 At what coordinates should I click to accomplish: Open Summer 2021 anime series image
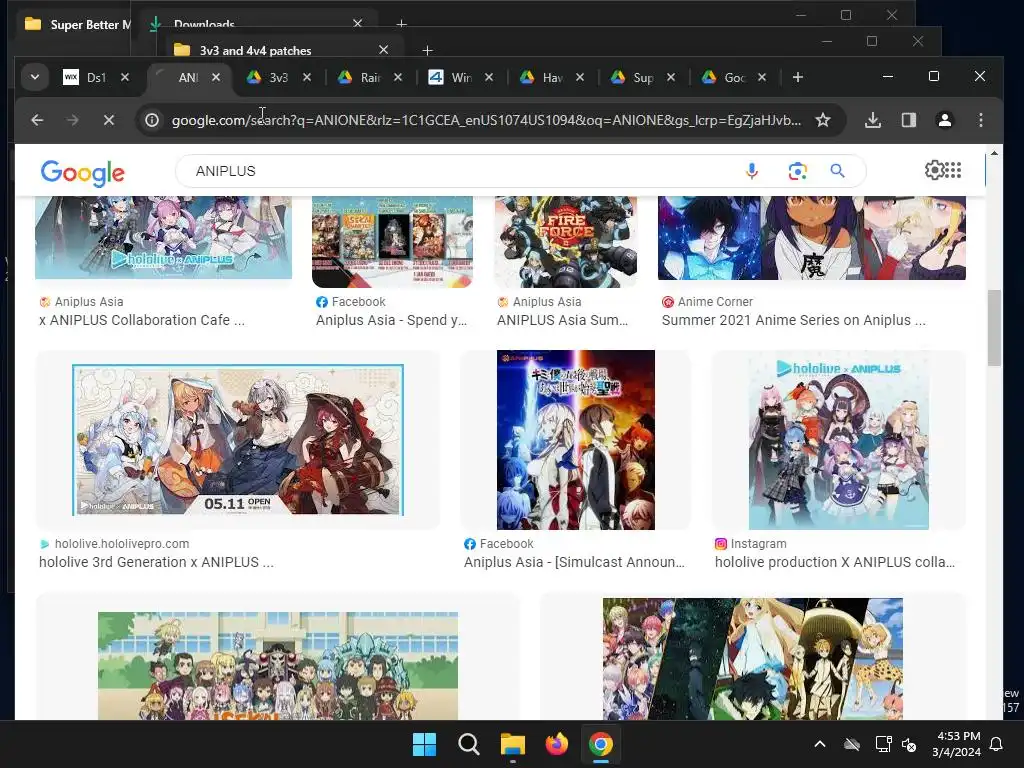click(x=812, y=238)
